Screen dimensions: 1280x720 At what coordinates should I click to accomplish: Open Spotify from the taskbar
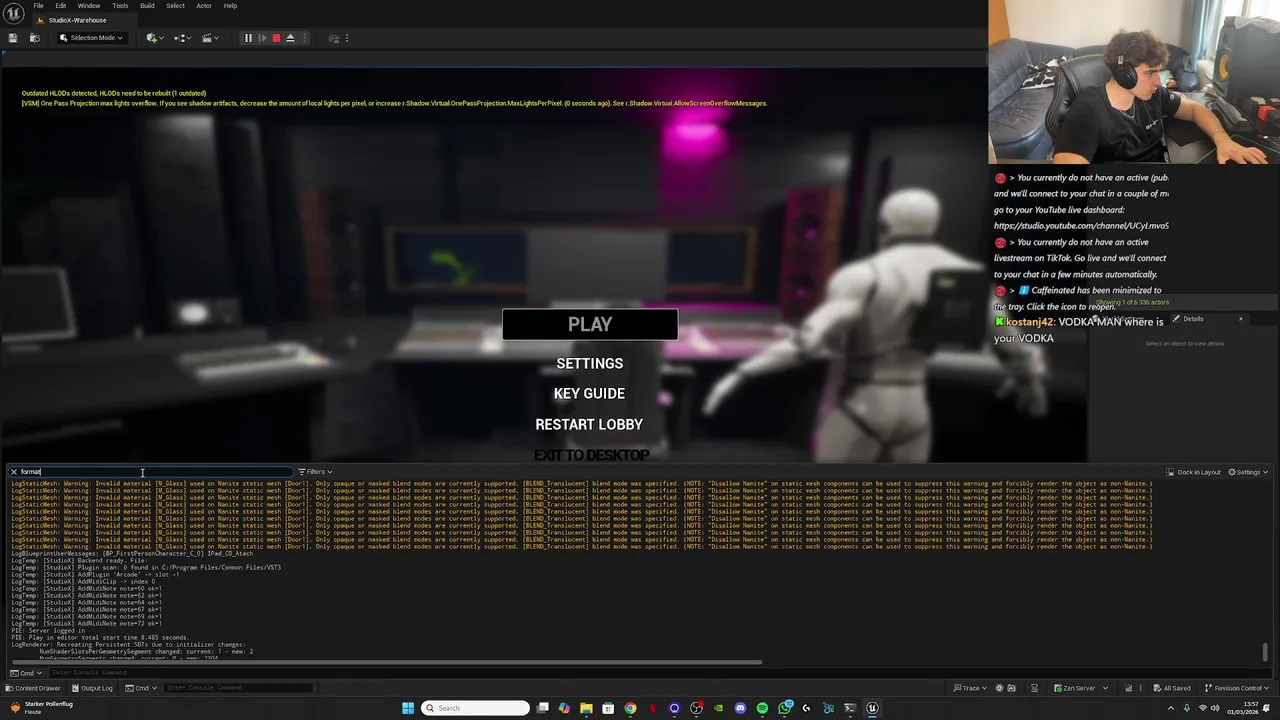[762, 708]
